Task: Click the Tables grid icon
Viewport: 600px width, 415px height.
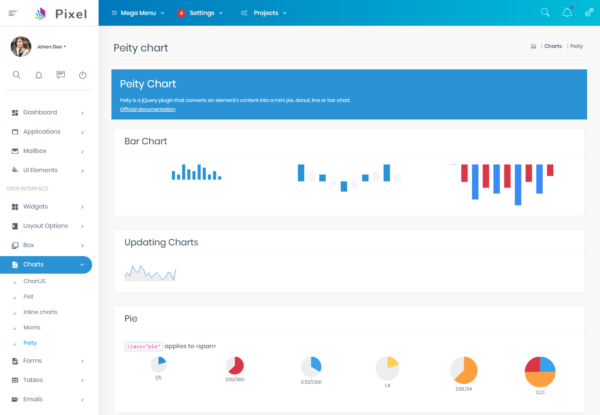Action: (x=15, y=380)
